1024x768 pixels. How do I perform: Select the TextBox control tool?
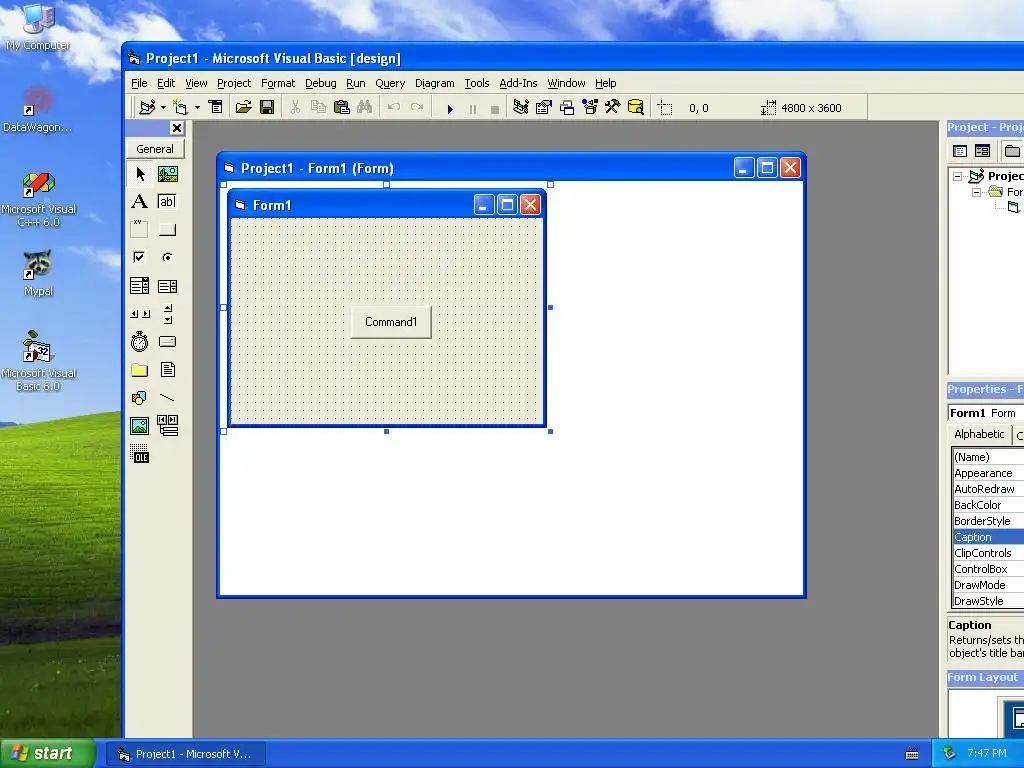pos(168,202)
